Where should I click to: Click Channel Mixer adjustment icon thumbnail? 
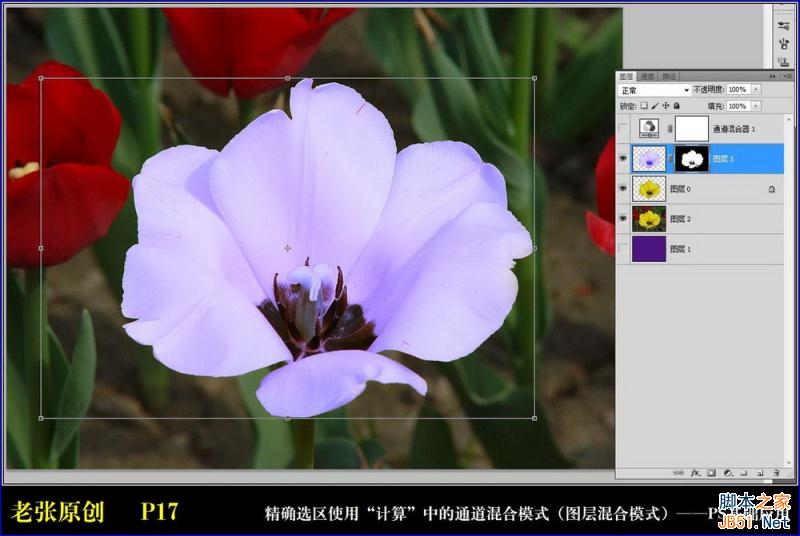tap(649, 128)
